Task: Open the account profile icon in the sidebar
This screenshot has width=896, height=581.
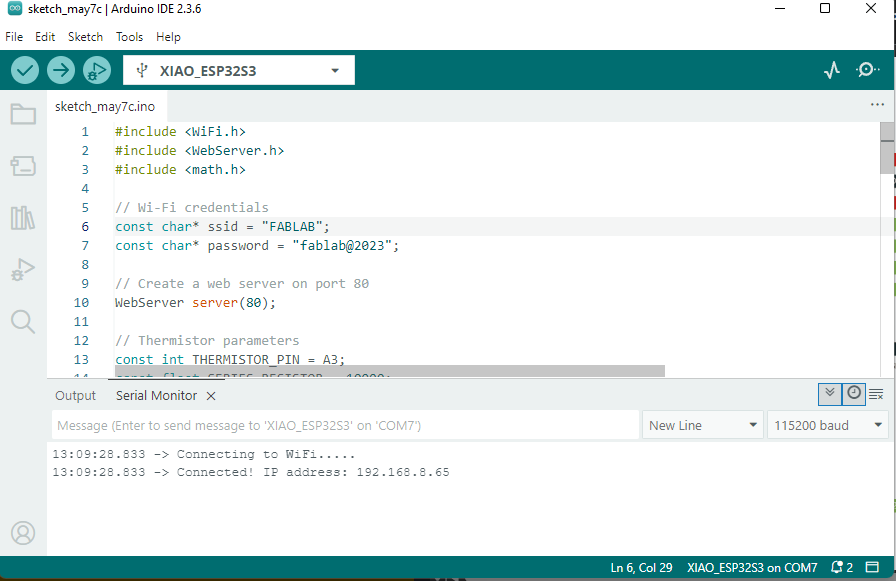Action: click(x=23, y=533)
